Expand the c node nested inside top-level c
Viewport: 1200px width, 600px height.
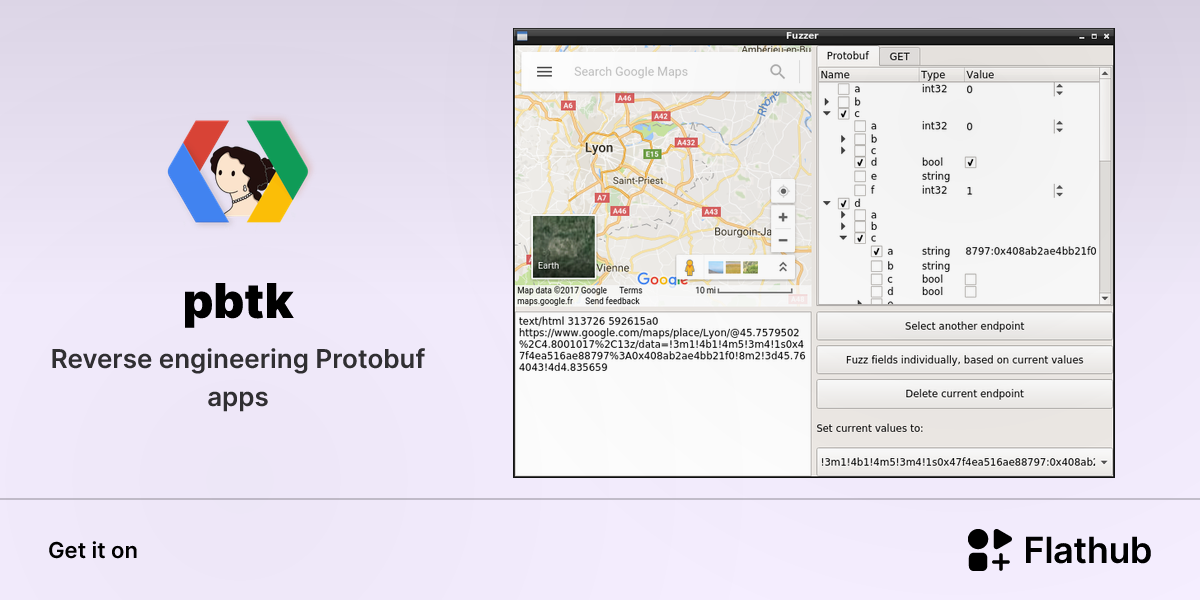(843, 151)
